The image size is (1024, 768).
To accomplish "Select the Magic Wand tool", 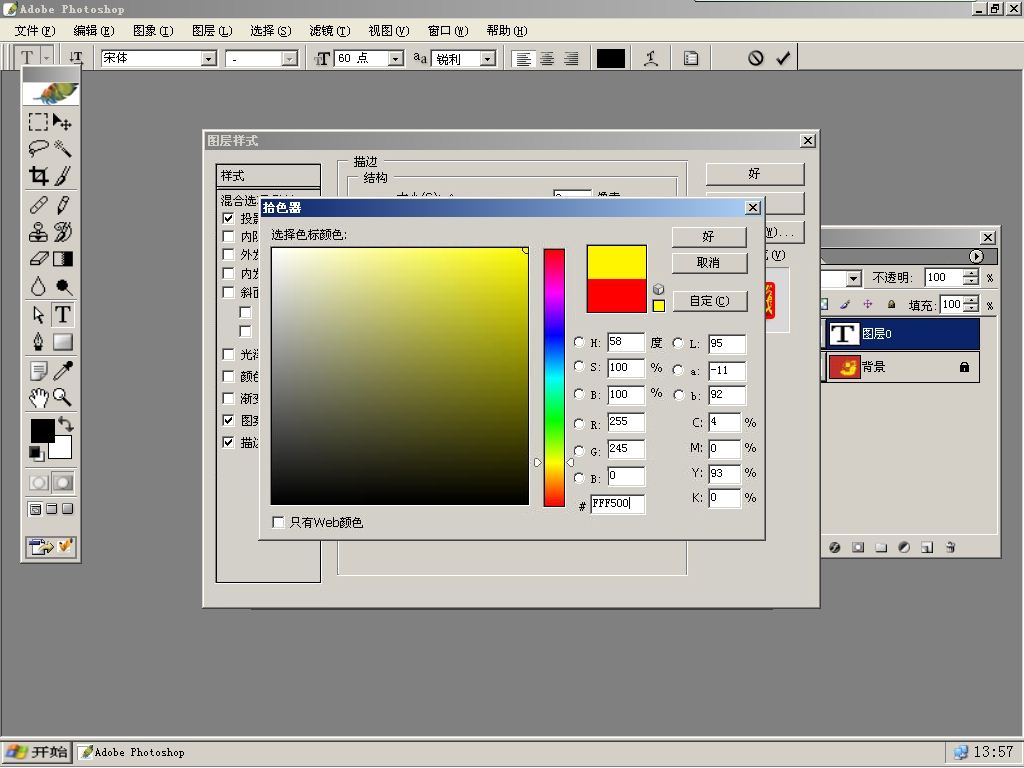I will pyautogui.click(x=63, y=149).
